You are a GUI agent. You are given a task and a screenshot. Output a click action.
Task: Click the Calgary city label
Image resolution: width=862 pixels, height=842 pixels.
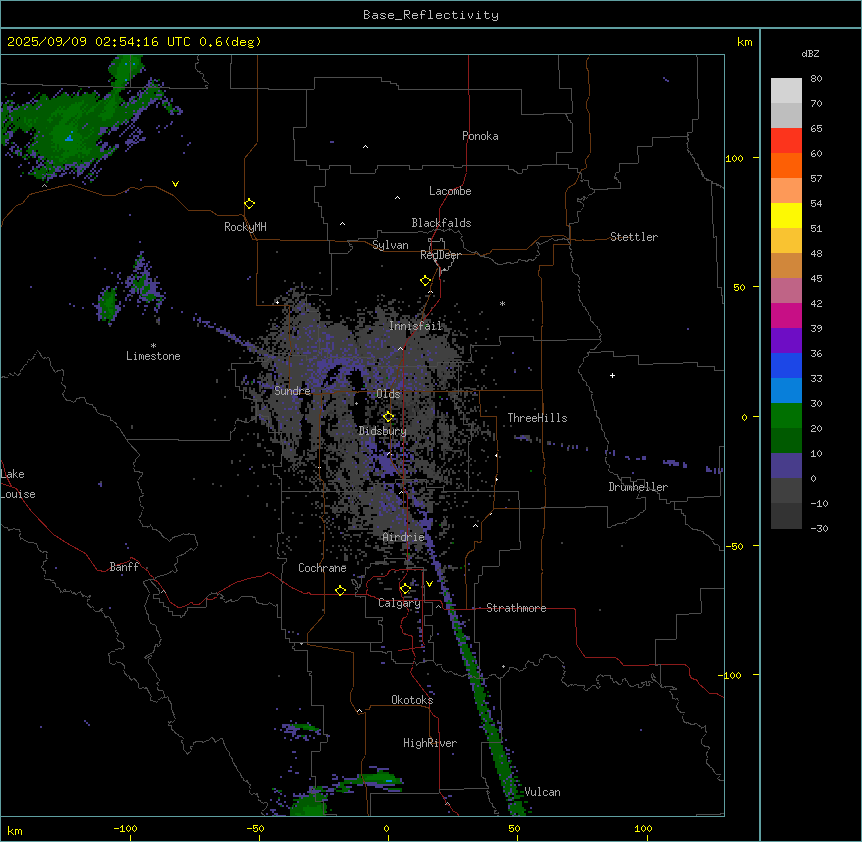click(399, 603)
